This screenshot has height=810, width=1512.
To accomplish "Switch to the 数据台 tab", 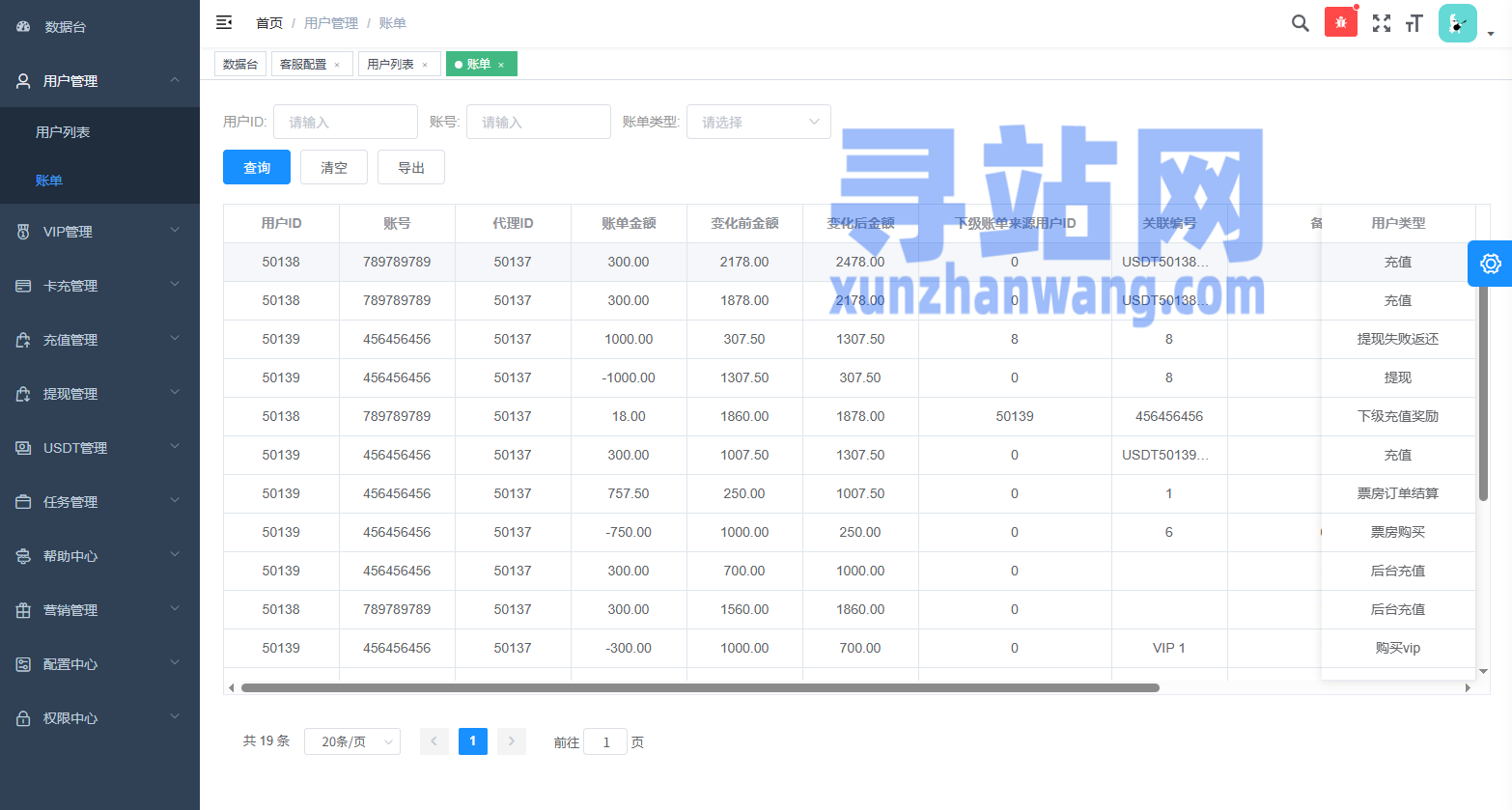I will pyautogui.click(x=240, y=64).
